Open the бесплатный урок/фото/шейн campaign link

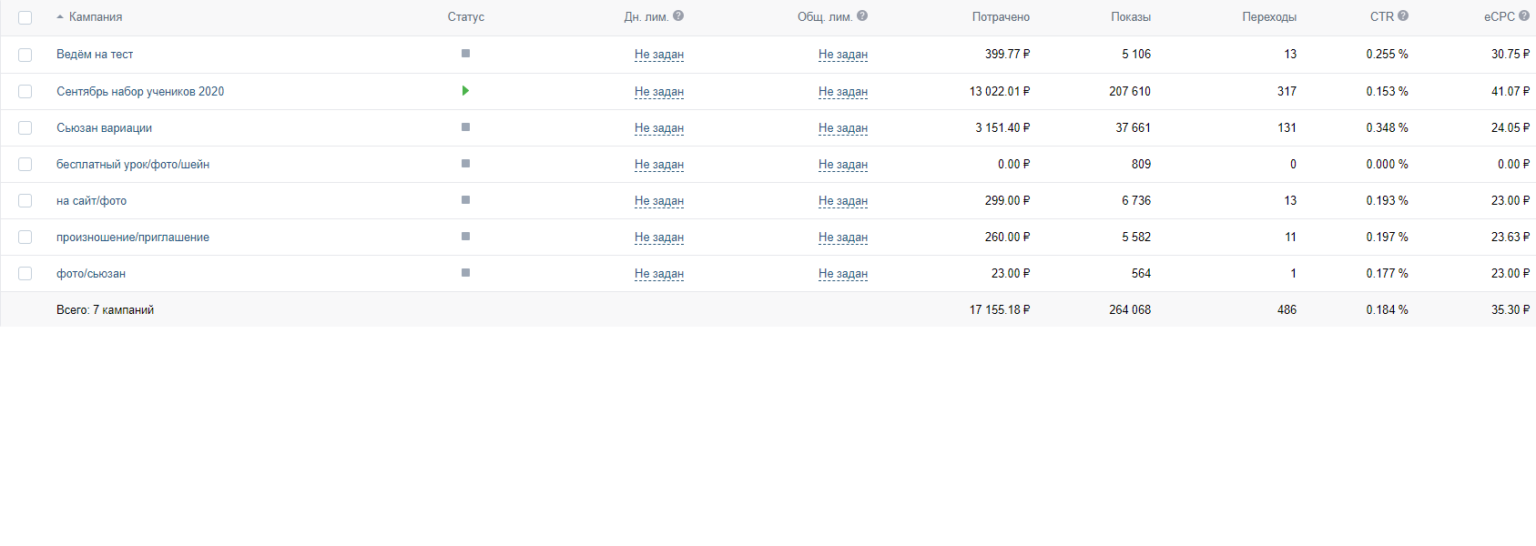pyautogui.click(x=133, y=165)
